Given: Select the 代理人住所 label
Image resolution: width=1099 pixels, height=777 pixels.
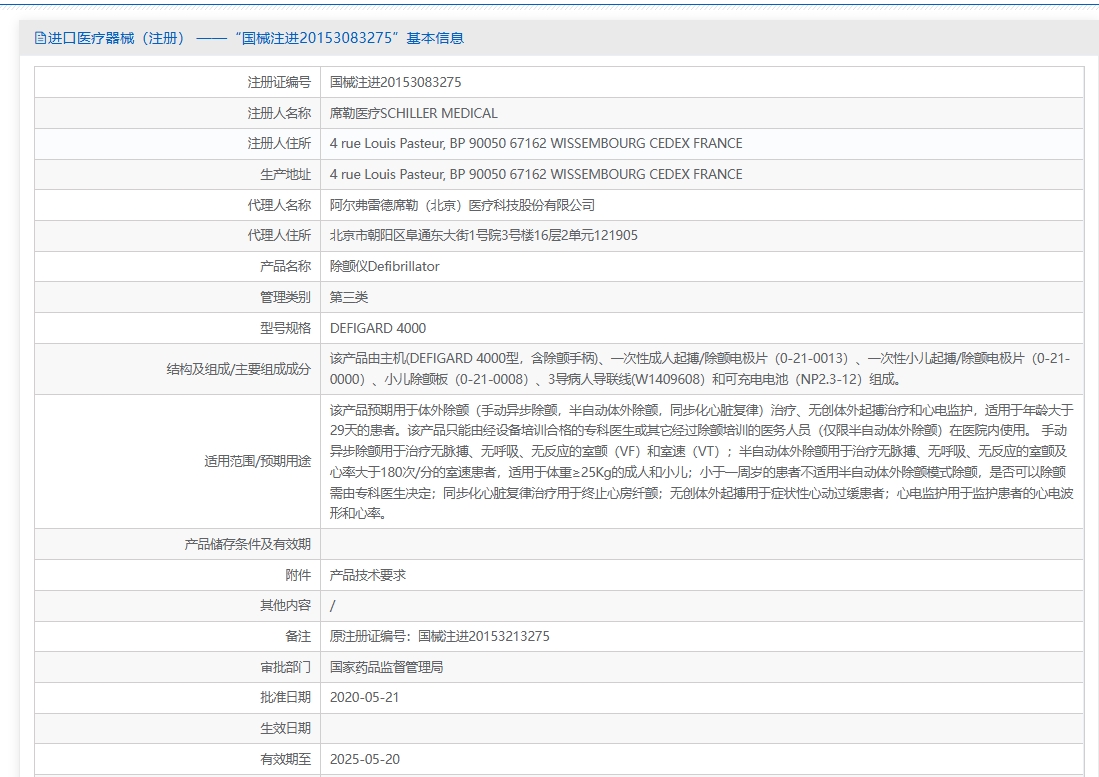Looking at the screenshot, I should point(279,235).
